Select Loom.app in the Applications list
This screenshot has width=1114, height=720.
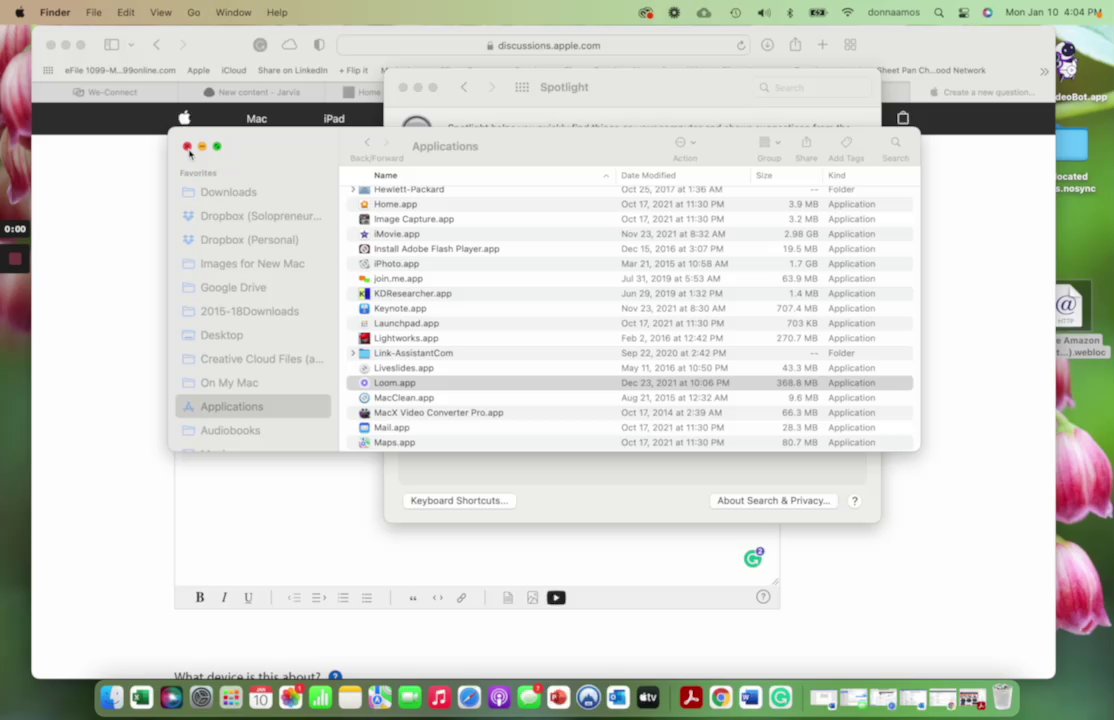[x=629, y=383]
